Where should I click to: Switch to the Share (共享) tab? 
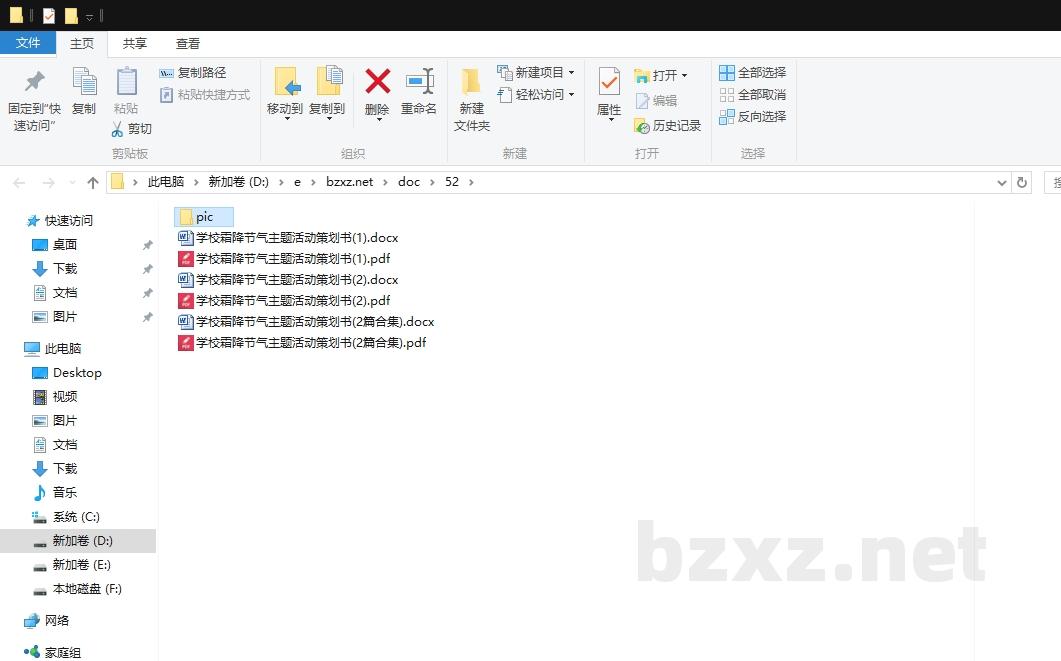click(x=134, y=44)
